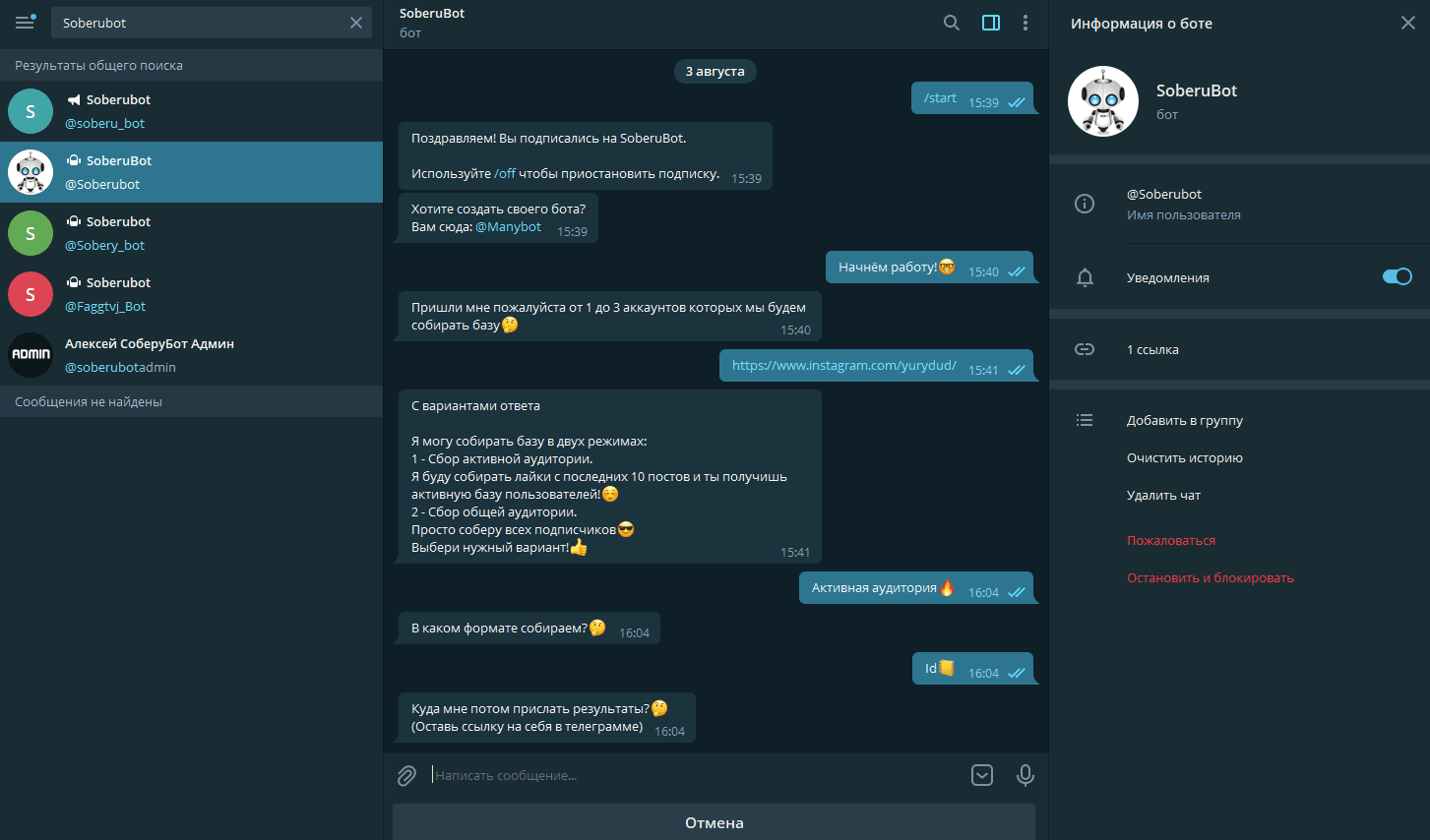Screen dimensions: 1430x840
Task: Toggle the notifications switch off
Action: [x=1397, y=276]
